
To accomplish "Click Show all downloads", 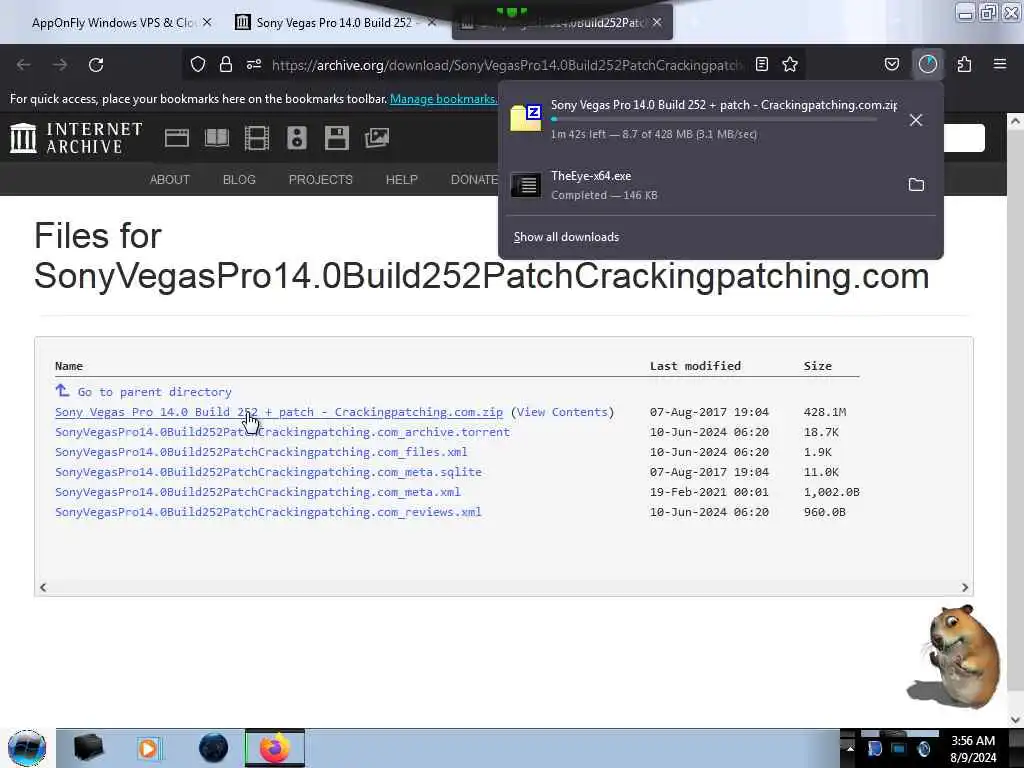I will [x=566, y=237].
